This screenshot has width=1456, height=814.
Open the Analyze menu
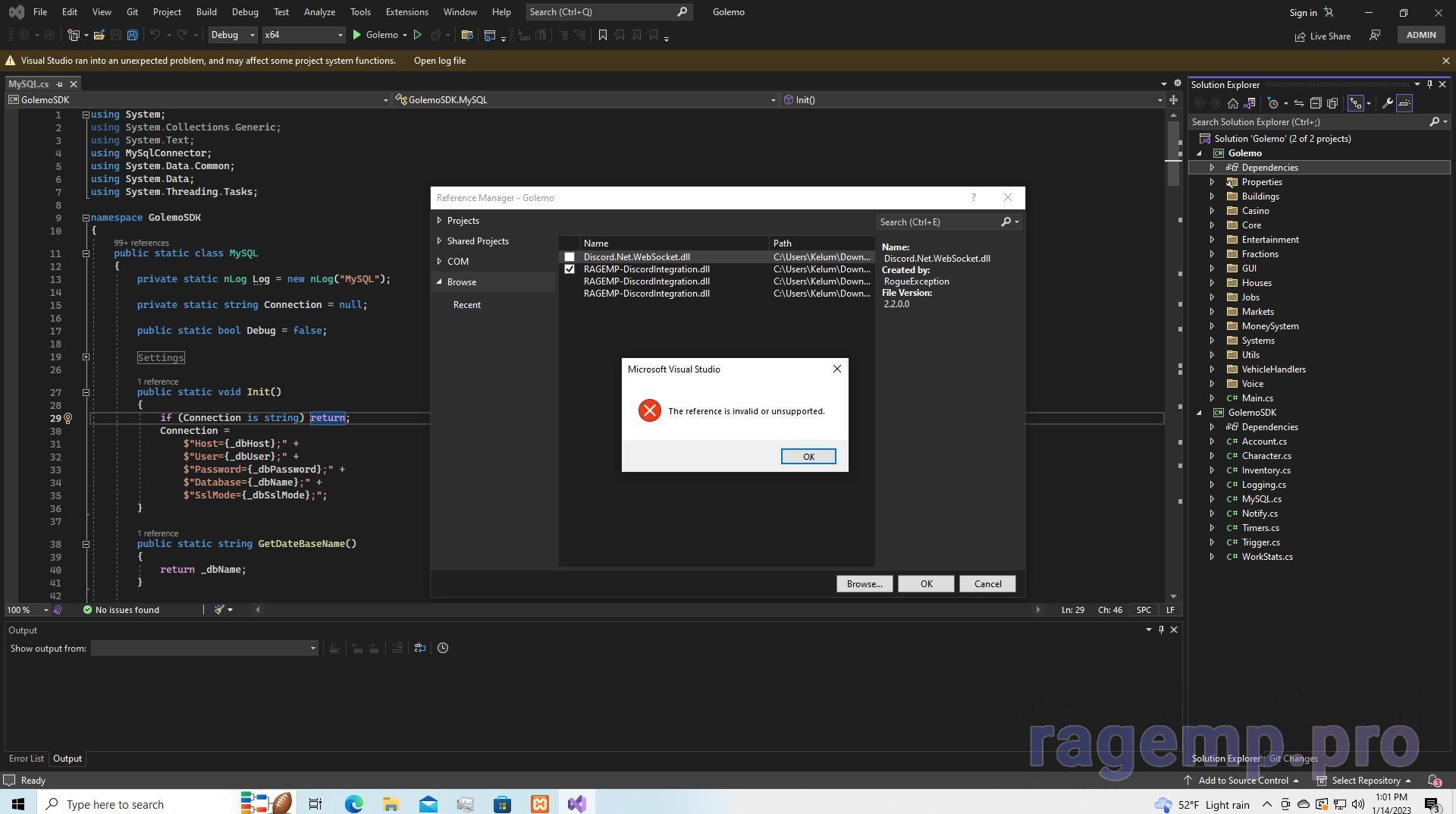point(319,12)
